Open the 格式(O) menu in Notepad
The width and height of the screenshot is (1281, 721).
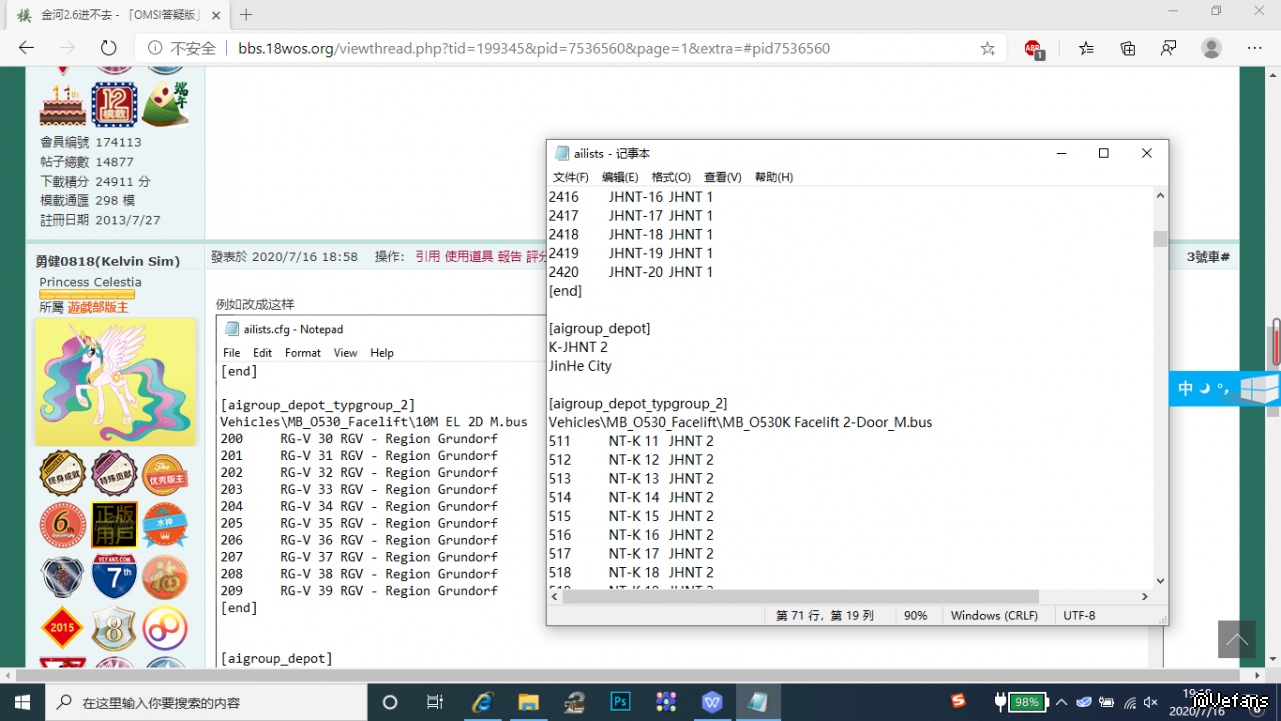point(670,177)
